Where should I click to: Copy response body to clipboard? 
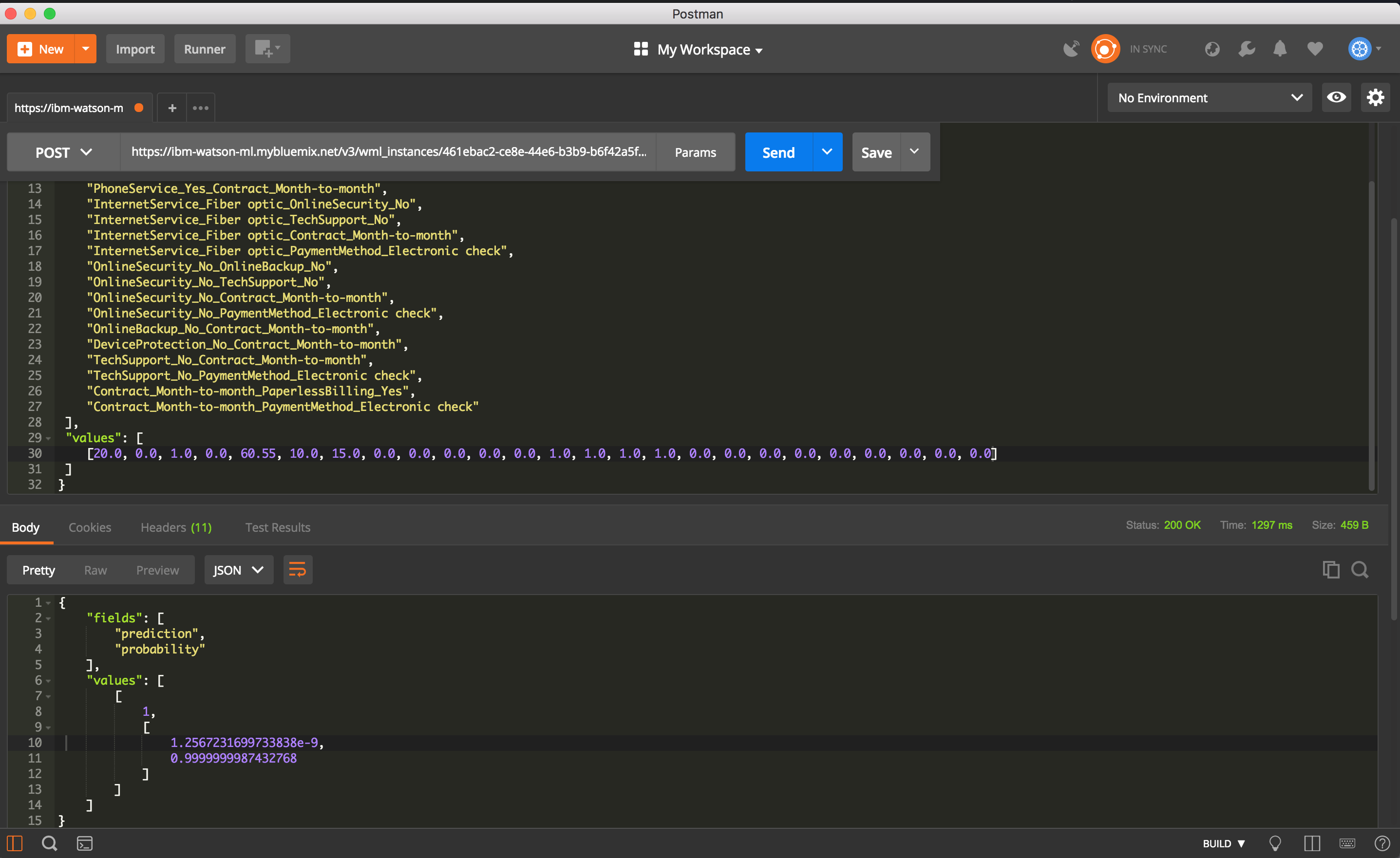click(x=1331, y=570)
